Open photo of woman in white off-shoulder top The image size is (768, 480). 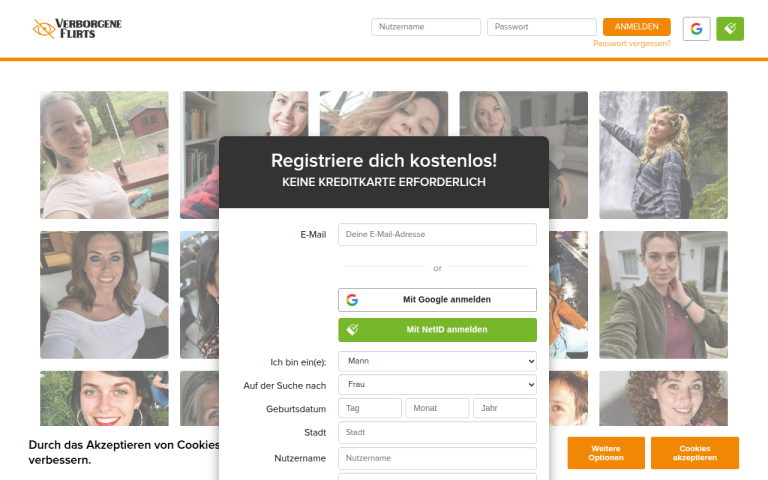(x=104, y=295)
